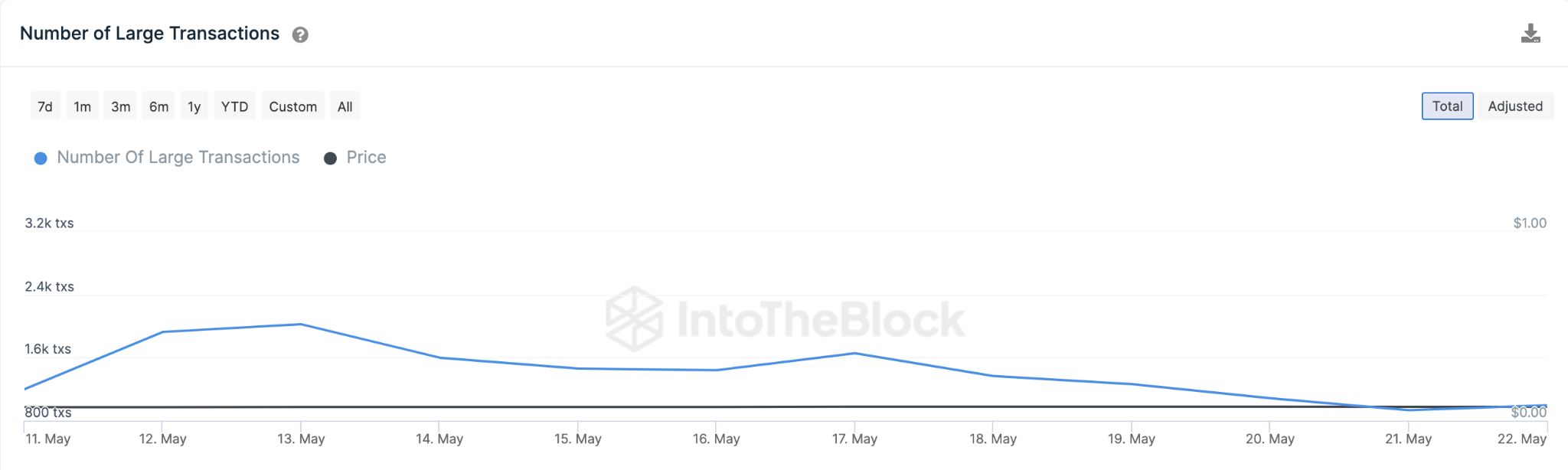Switch to the Adjusted view
Screen dimensions: 1568x470
(1514, 106)
